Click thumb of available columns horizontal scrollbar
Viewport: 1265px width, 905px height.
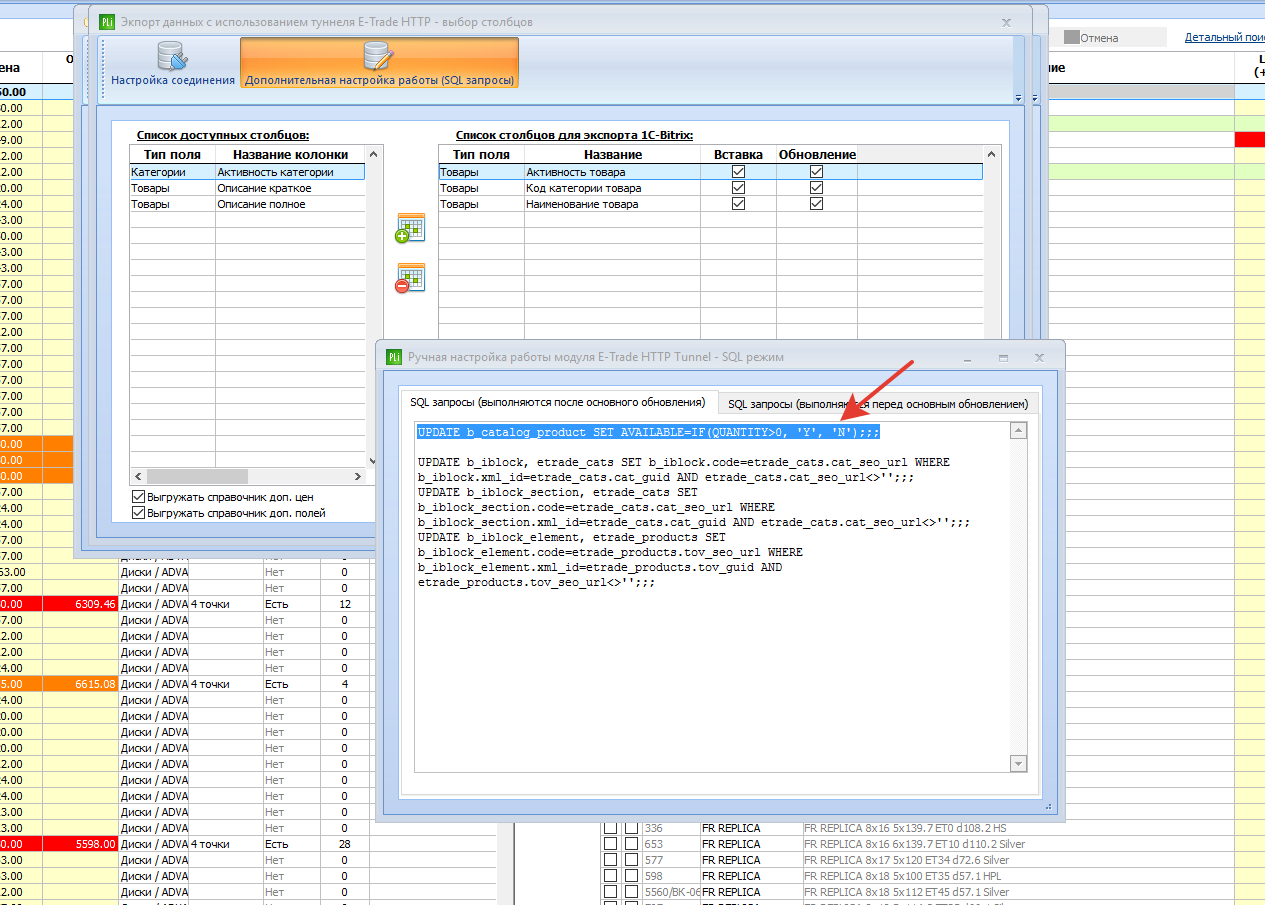(x=197, y=477)
